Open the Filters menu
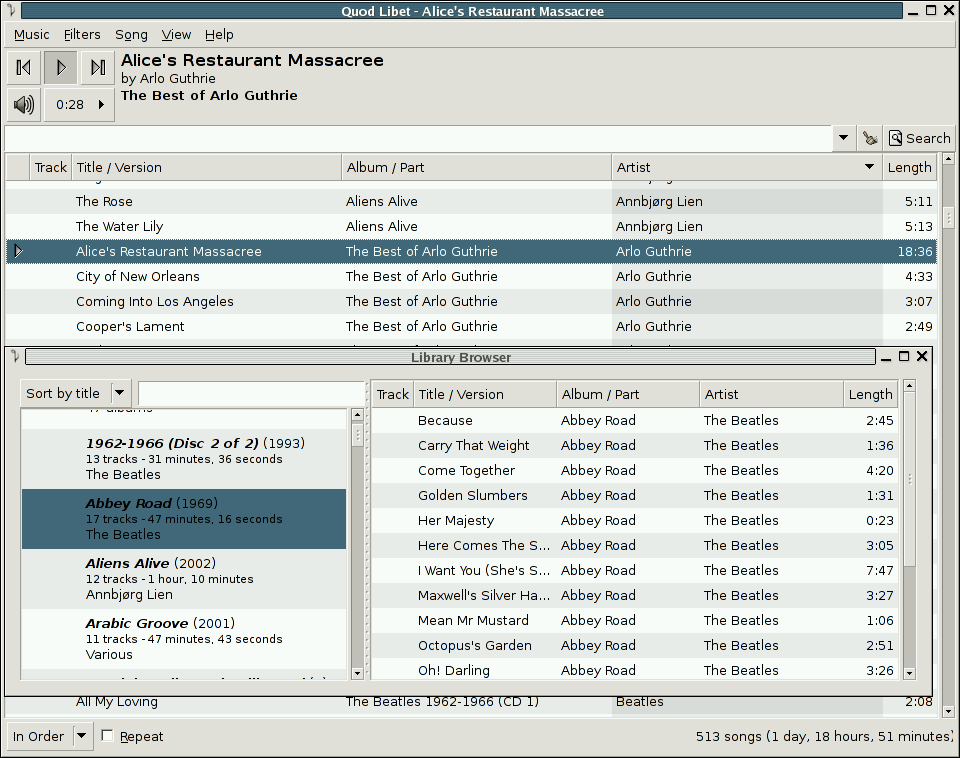Image resolution: width=960 pixels, height=758 pixels. point(82,34)
